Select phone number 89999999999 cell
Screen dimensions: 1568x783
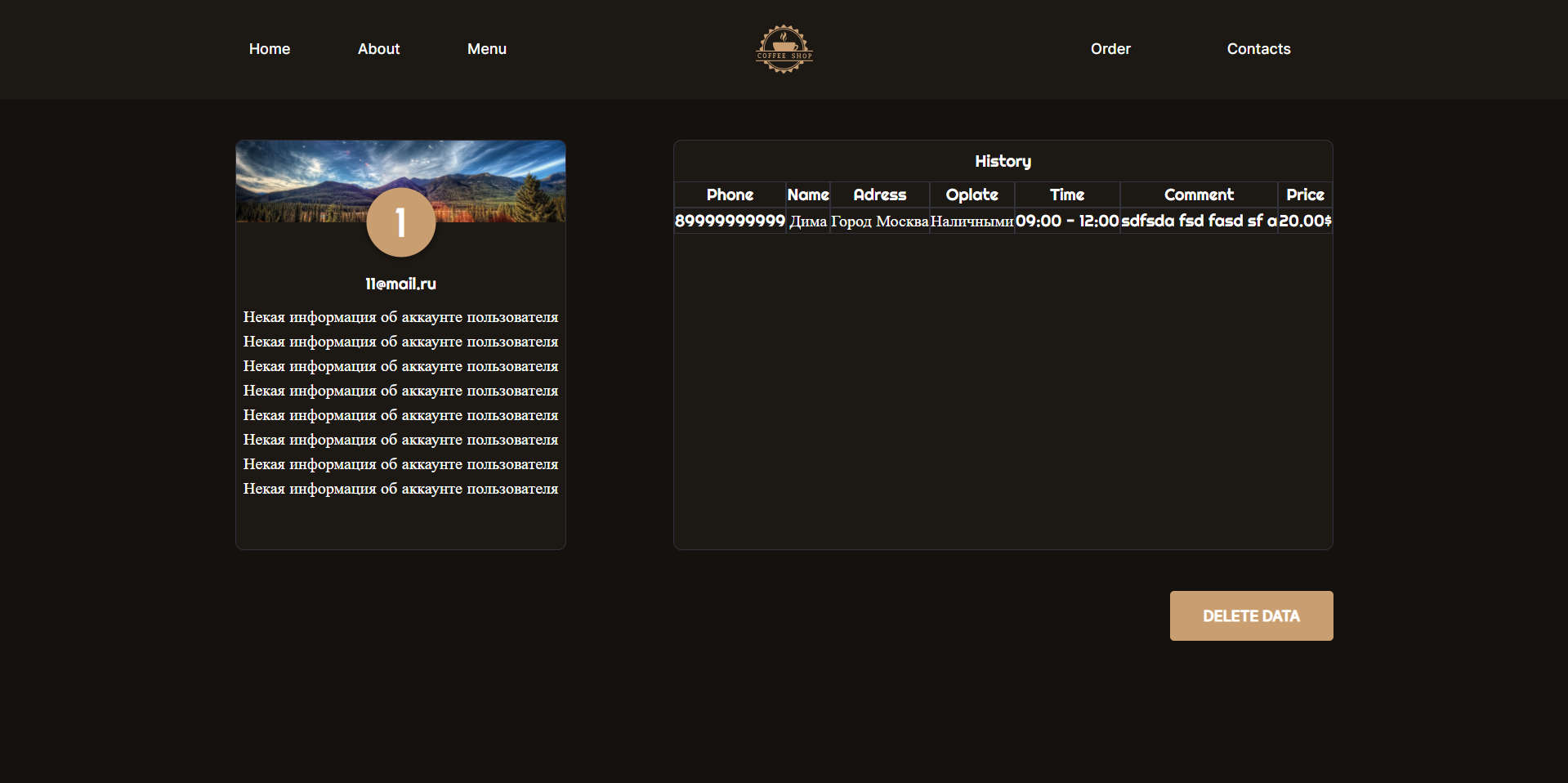[730, 221]
